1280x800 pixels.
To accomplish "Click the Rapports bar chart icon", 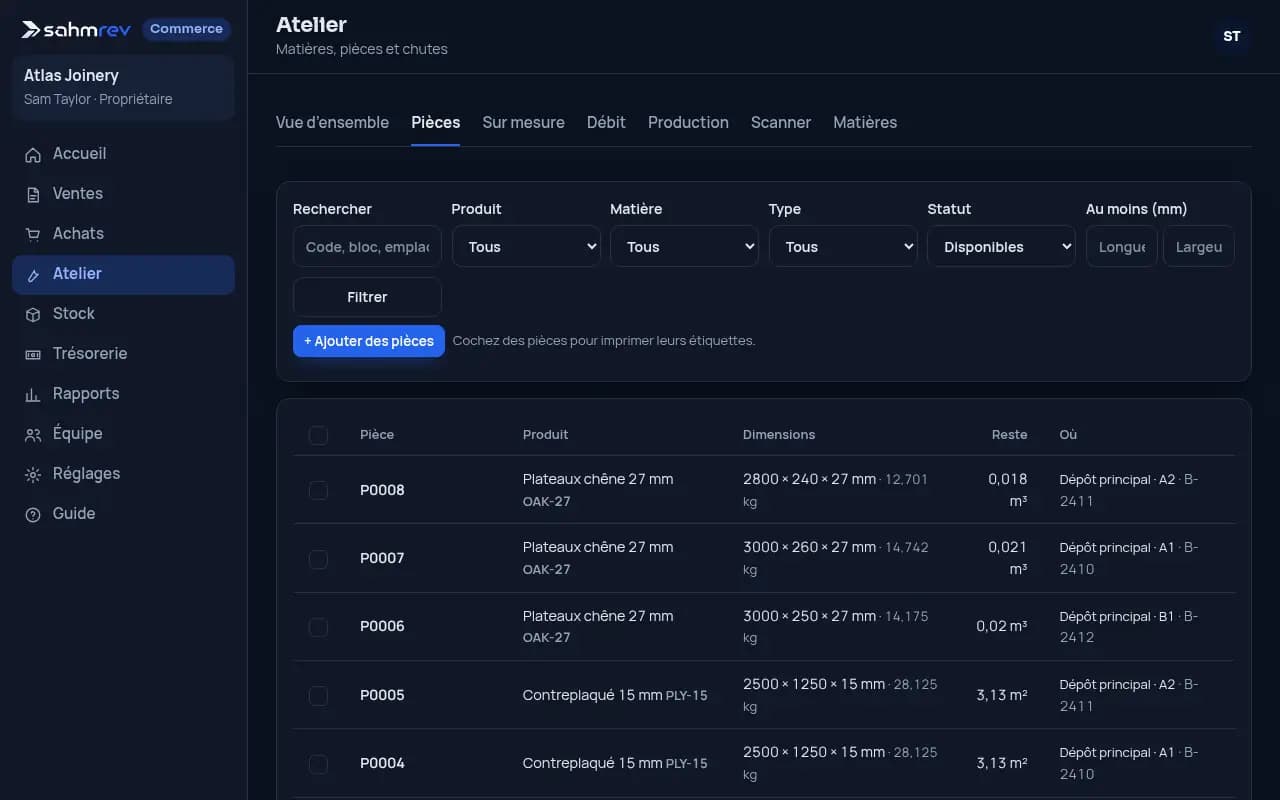I will tap(33, 394).
